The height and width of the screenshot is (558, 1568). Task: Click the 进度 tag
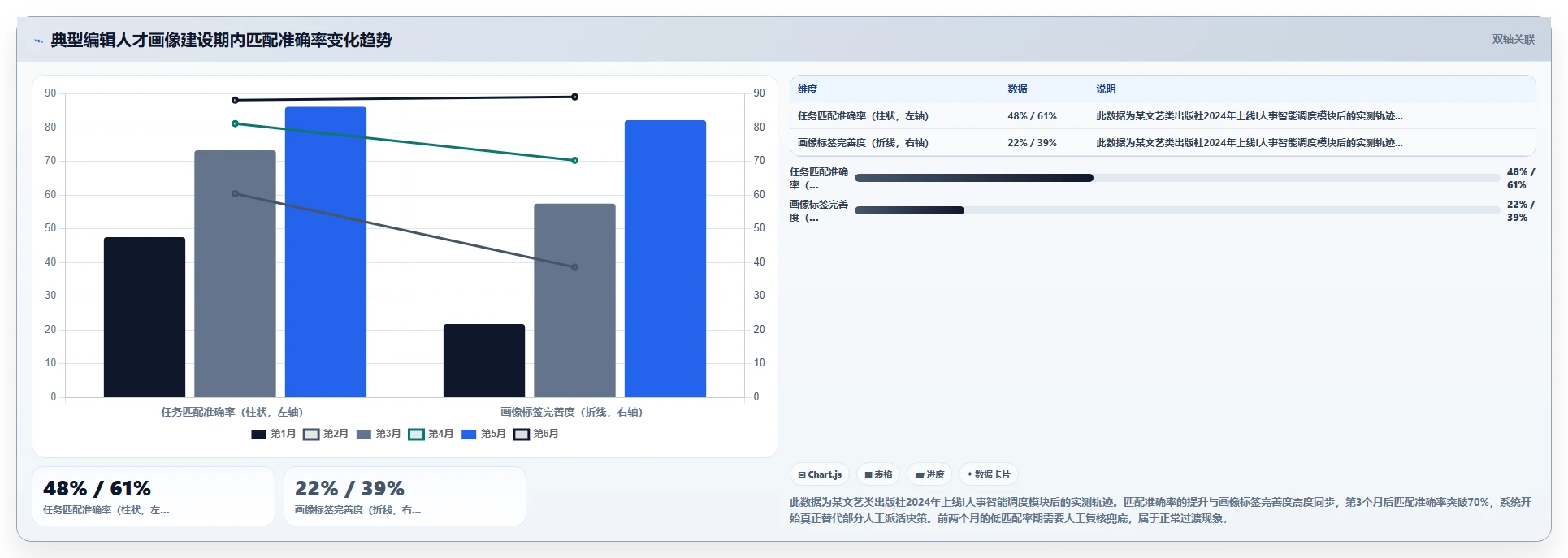pyautogui.click(x=929, y=474)
